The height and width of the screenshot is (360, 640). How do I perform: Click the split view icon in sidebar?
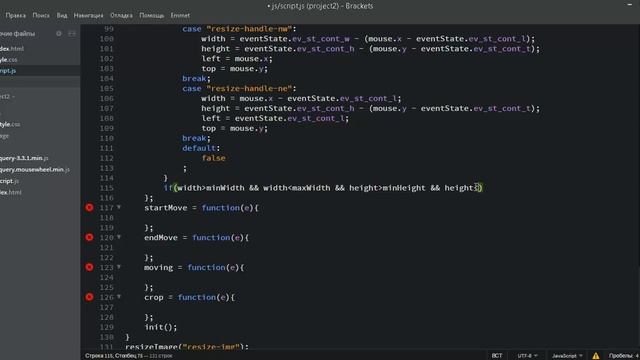[72, 33]
